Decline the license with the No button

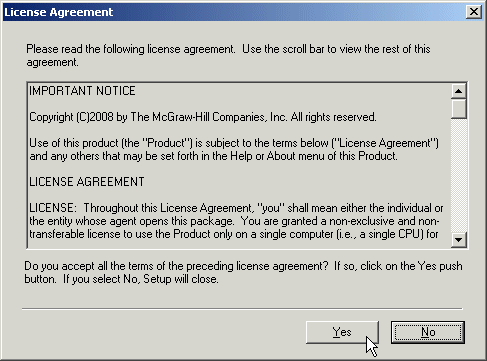(x=428, y=332)
